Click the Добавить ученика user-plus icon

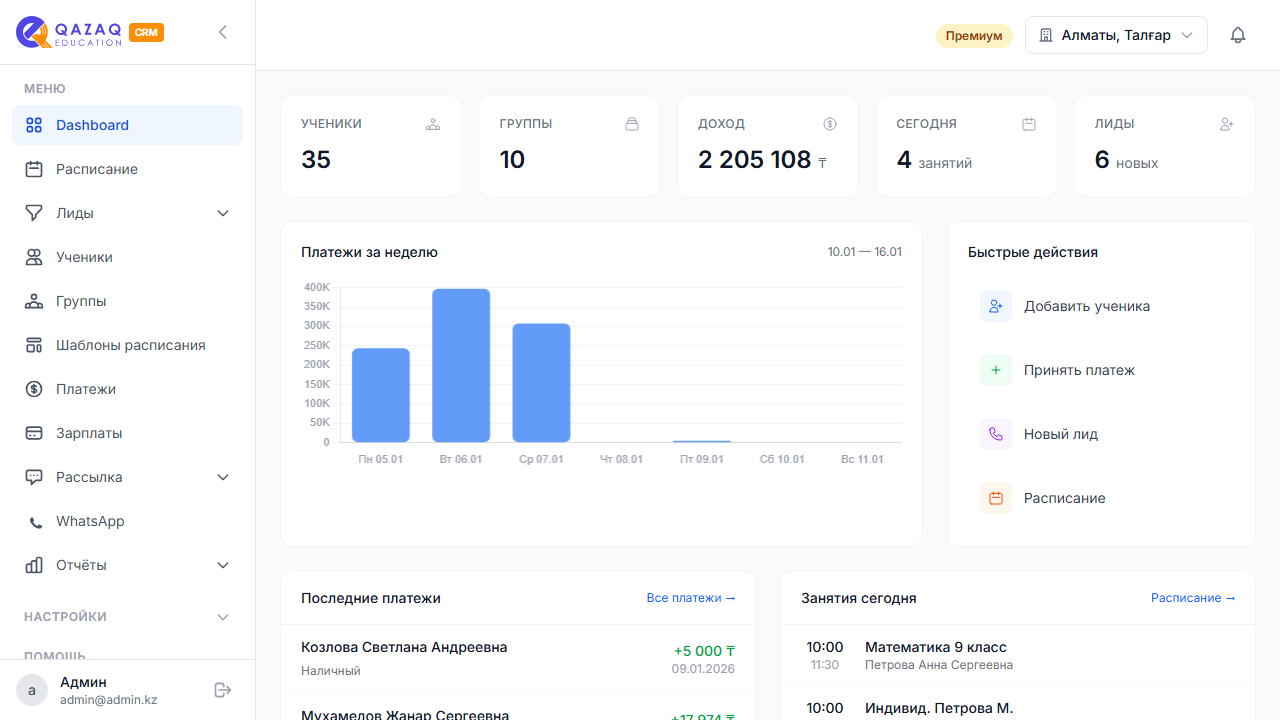coord(996,306)
